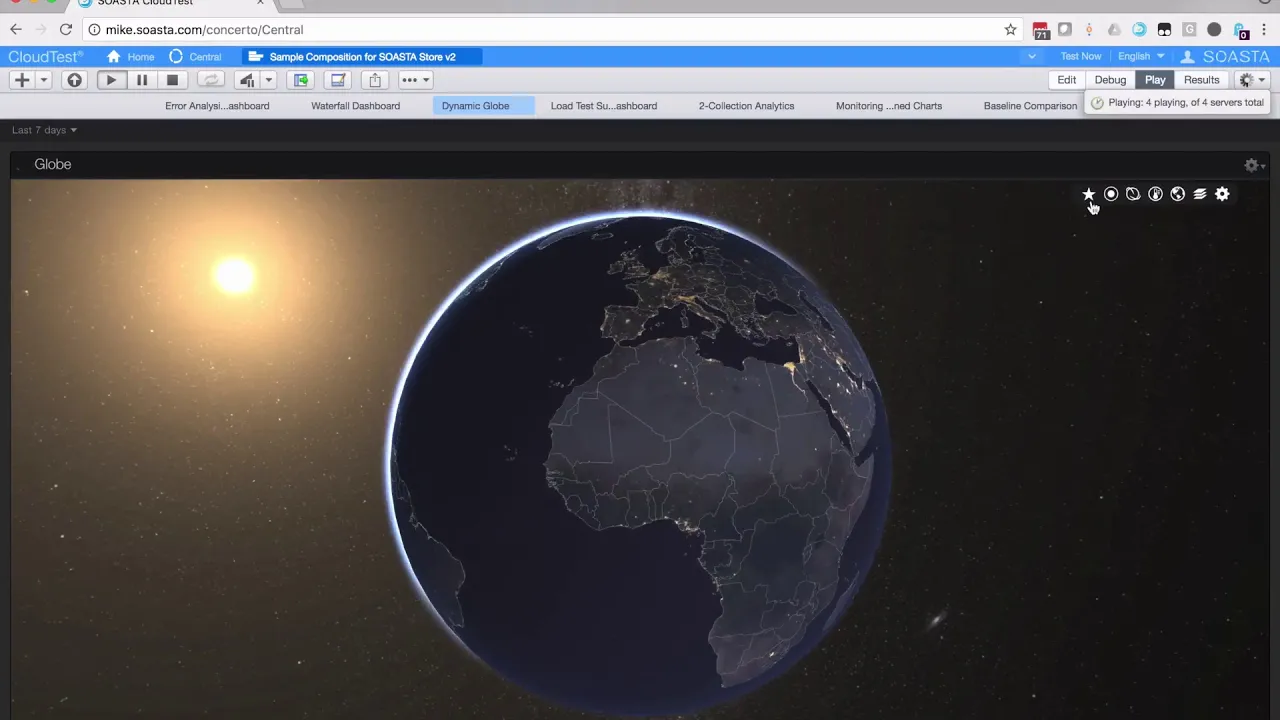Stop the composition playback
Viewport: 1280px width, 720px height.
pos(172,80)
